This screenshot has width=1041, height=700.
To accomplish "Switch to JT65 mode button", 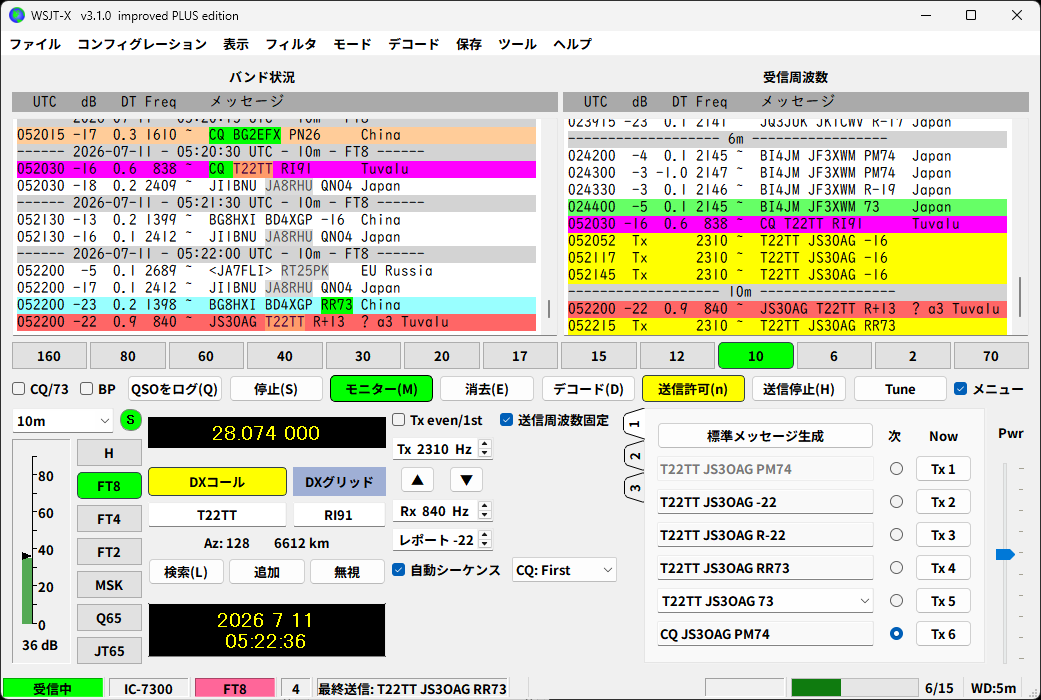I will pos(109,651).
